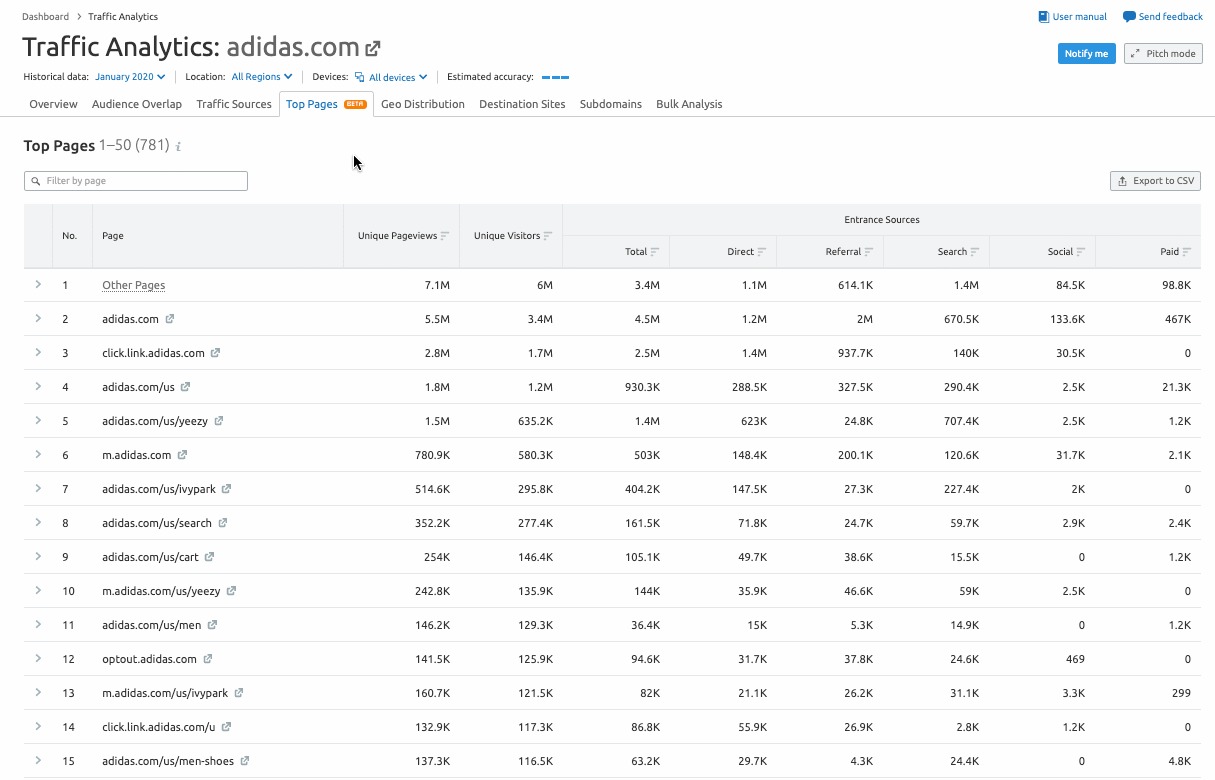Open external link for adidas.com/us/men row
Screen dimensions: 1215x780
(x=213, y=625)
